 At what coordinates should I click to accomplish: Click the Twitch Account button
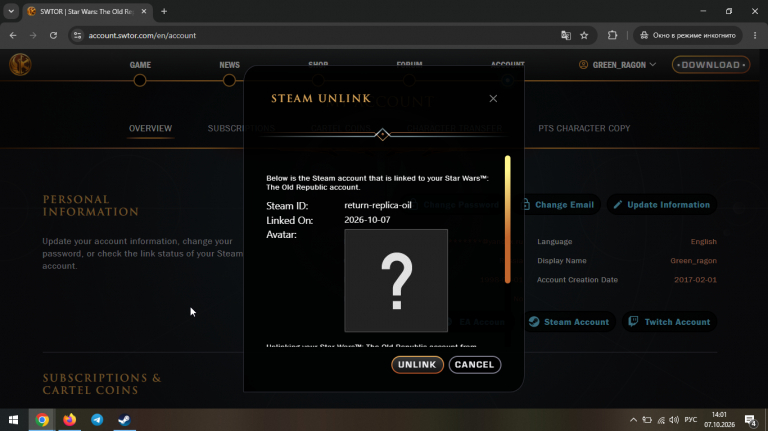coord(670,322)
